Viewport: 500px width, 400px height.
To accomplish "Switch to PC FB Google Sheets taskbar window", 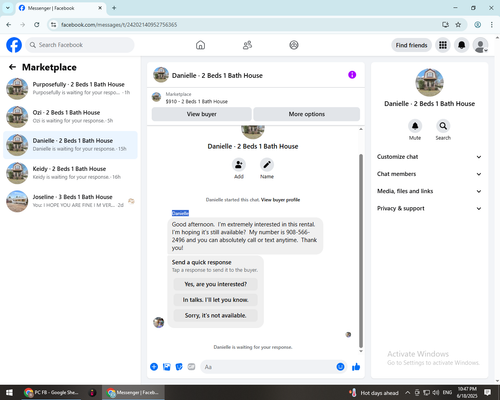I will [x=52, y=392].
